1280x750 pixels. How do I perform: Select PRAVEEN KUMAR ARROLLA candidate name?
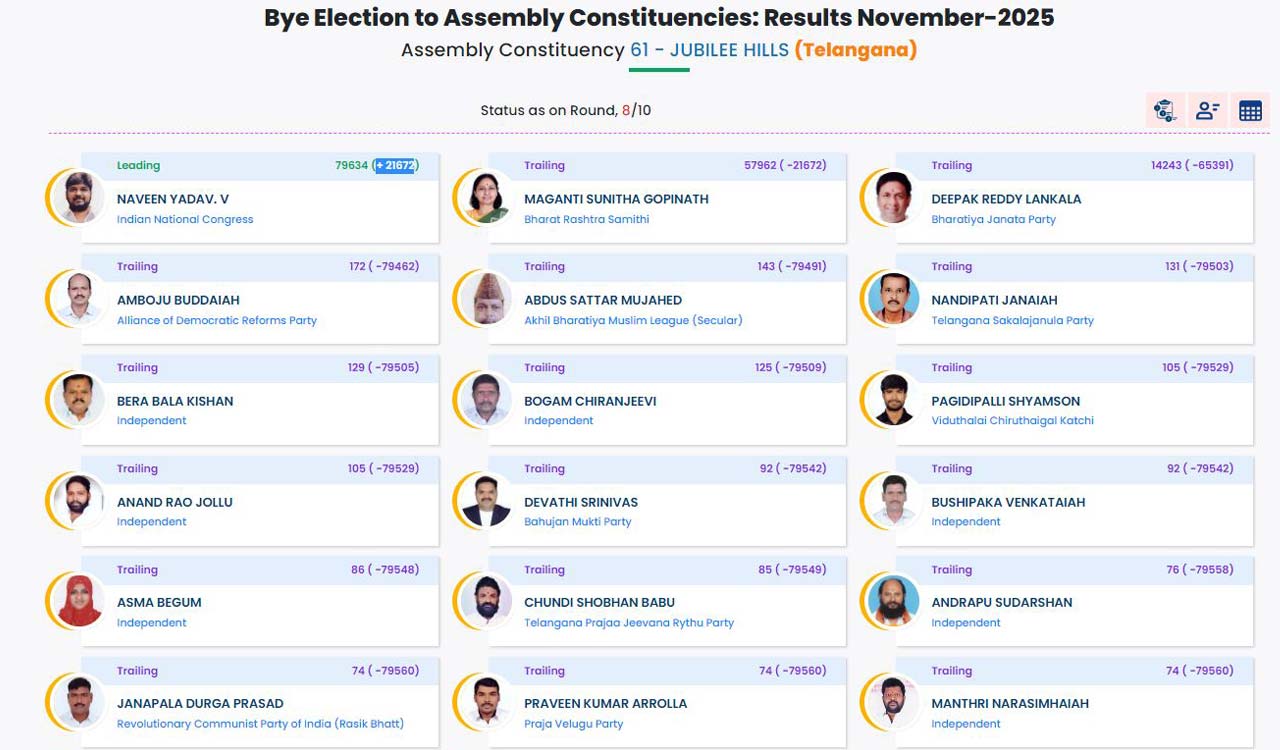click(x=605, y=703)
